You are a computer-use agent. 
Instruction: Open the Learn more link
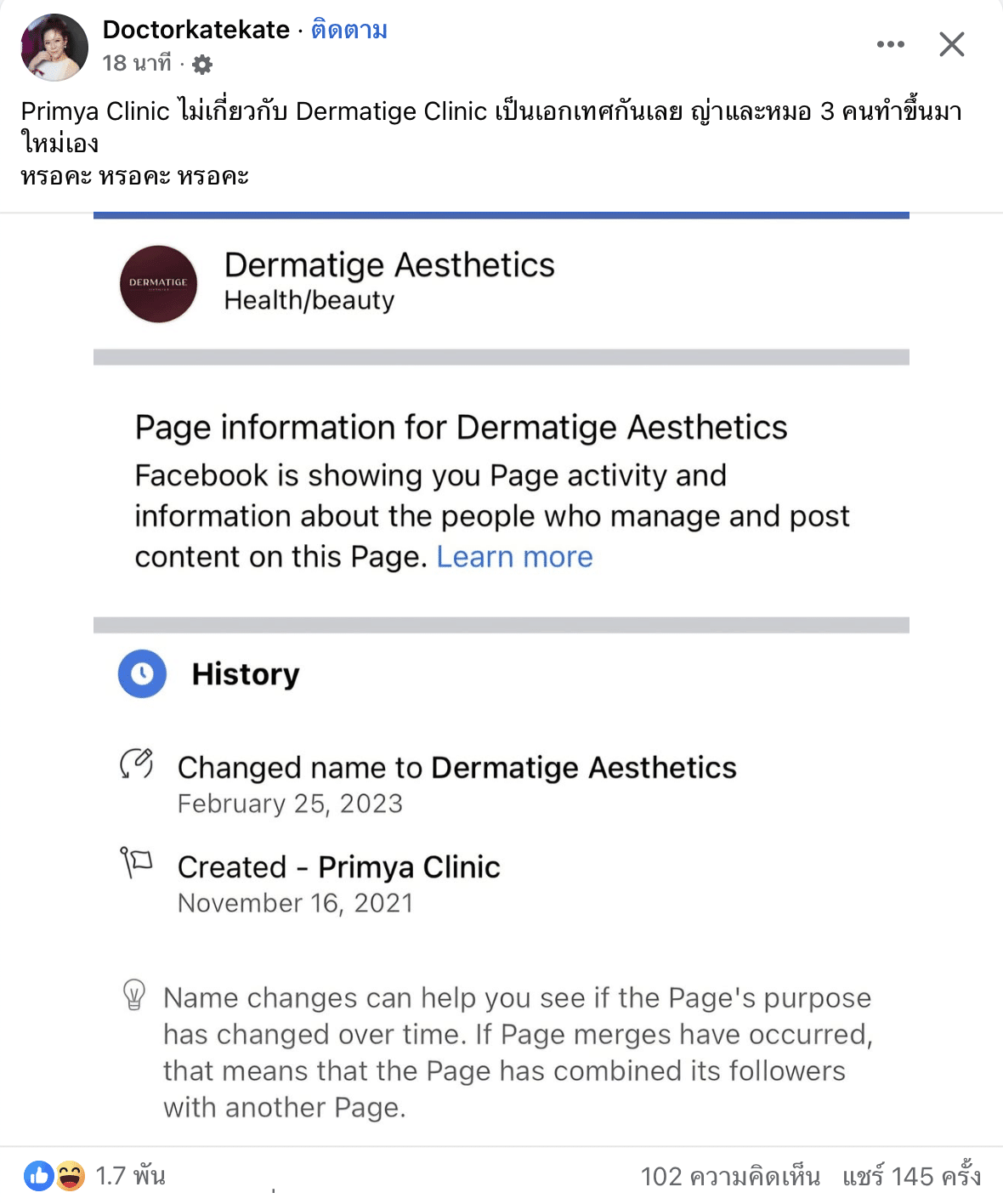pyautogui.click(x=514, y=557)
